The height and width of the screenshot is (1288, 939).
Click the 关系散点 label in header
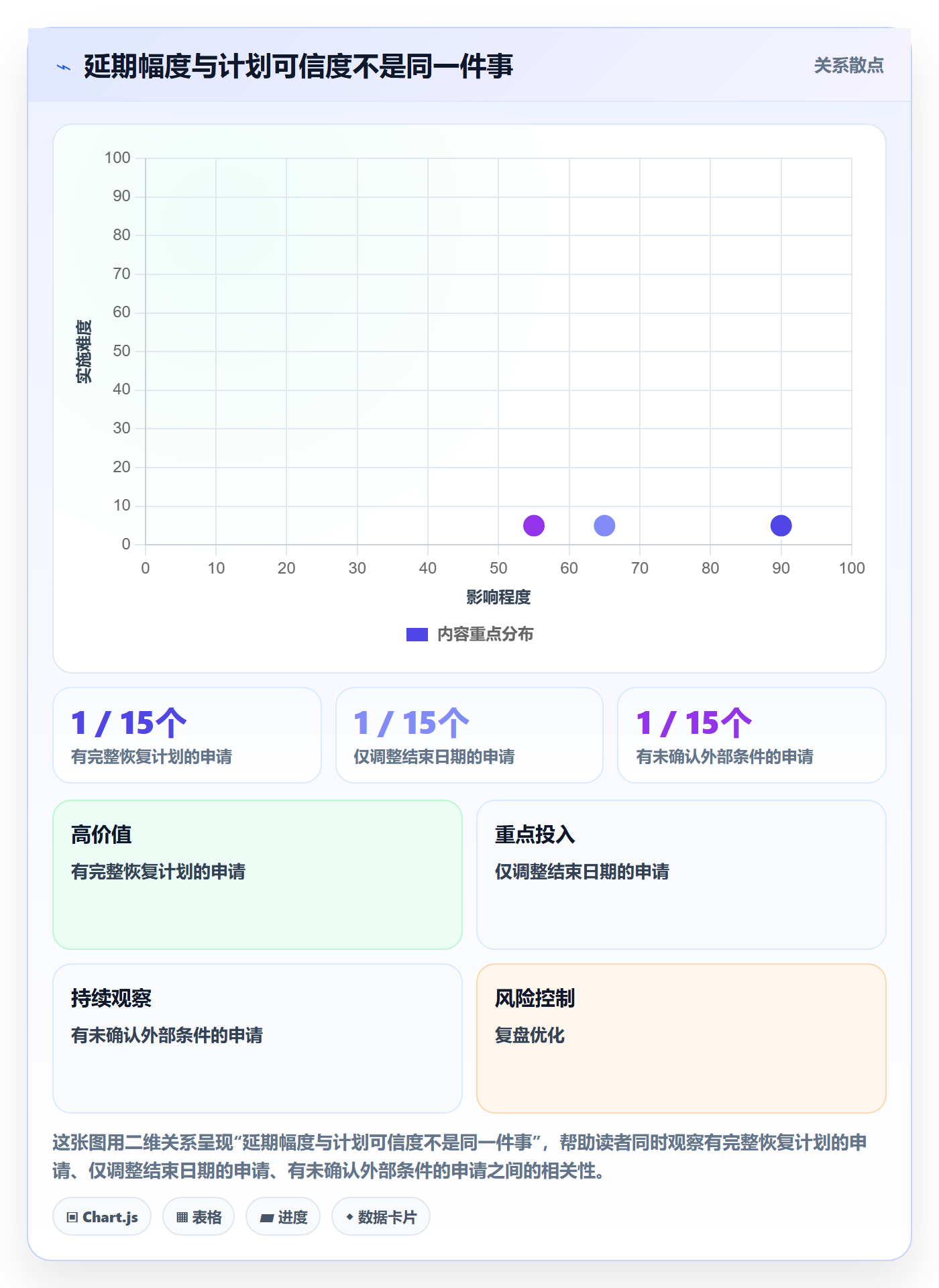tap(848, 66)
